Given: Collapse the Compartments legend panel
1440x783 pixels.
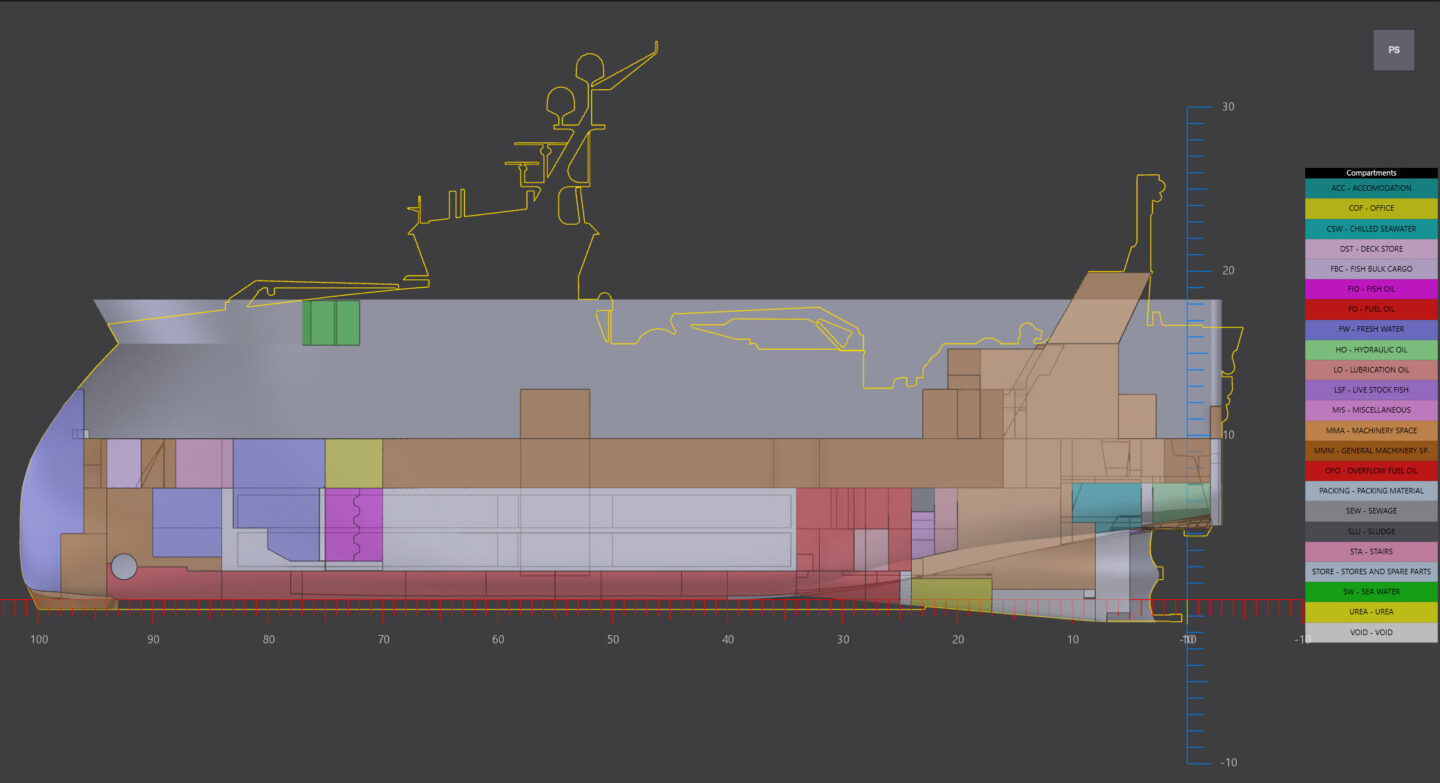Looking at the screenshot, I should click(1371, 172).
